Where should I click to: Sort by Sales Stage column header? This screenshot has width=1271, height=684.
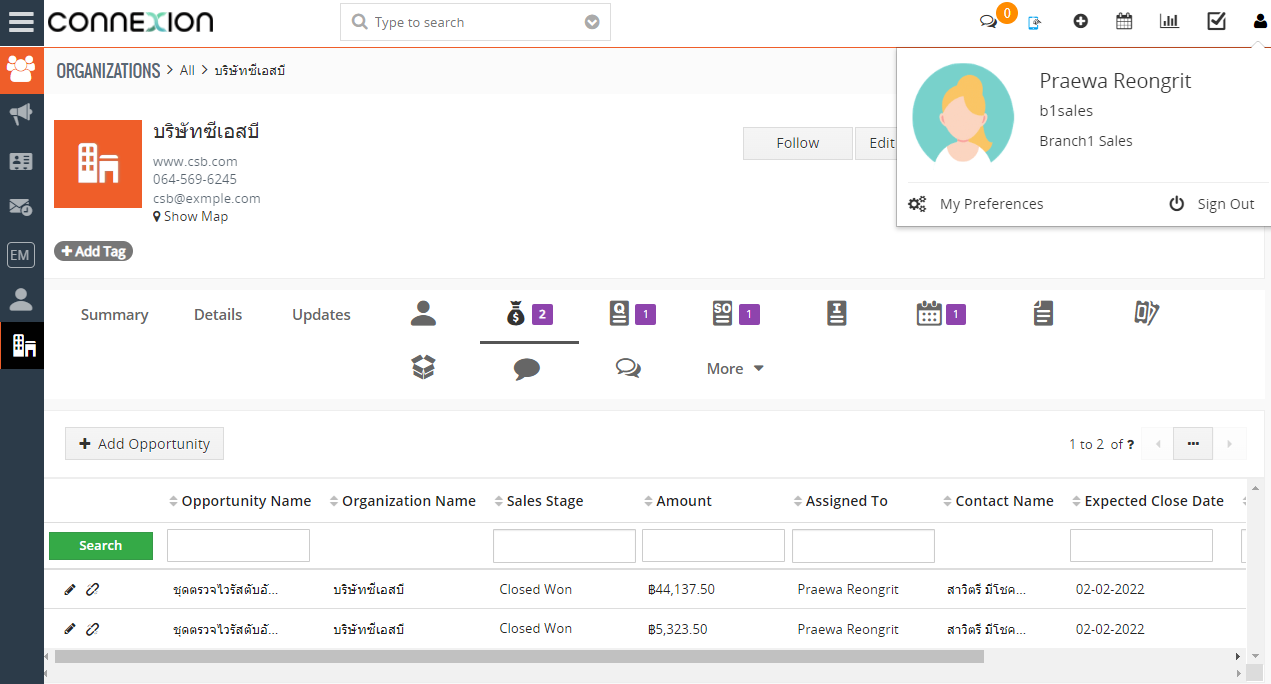(x=544, y=501)
